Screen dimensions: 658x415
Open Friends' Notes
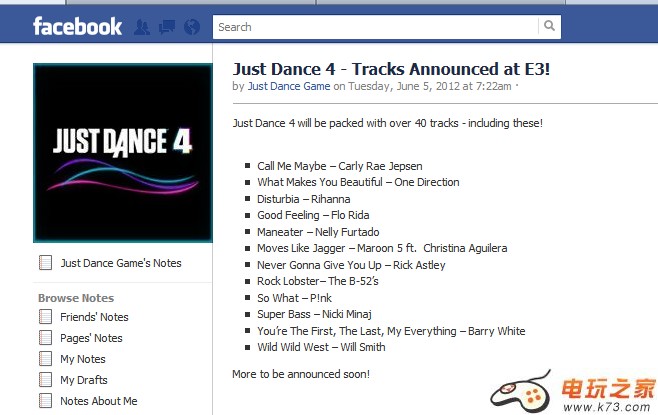pyautogui.click(x=94, y=317)
